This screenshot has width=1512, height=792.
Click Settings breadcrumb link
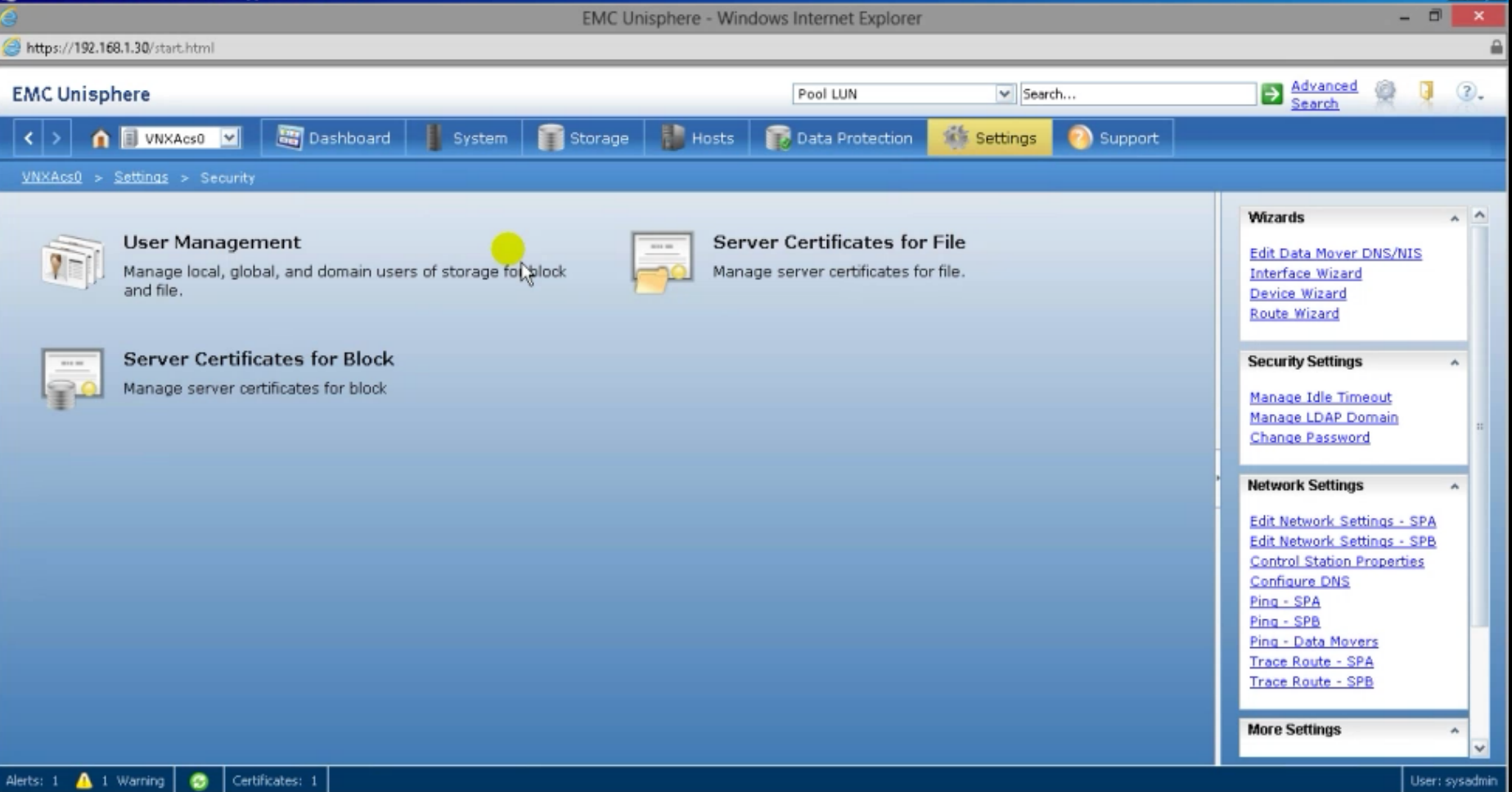[x=141, y=177]
